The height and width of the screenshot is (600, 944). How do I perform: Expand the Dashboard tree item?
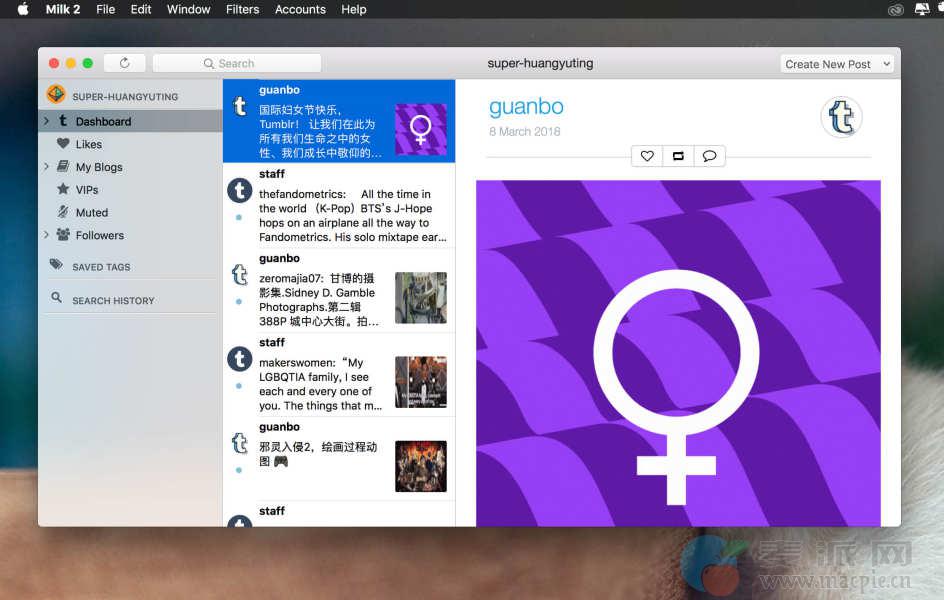pos(47,121)
